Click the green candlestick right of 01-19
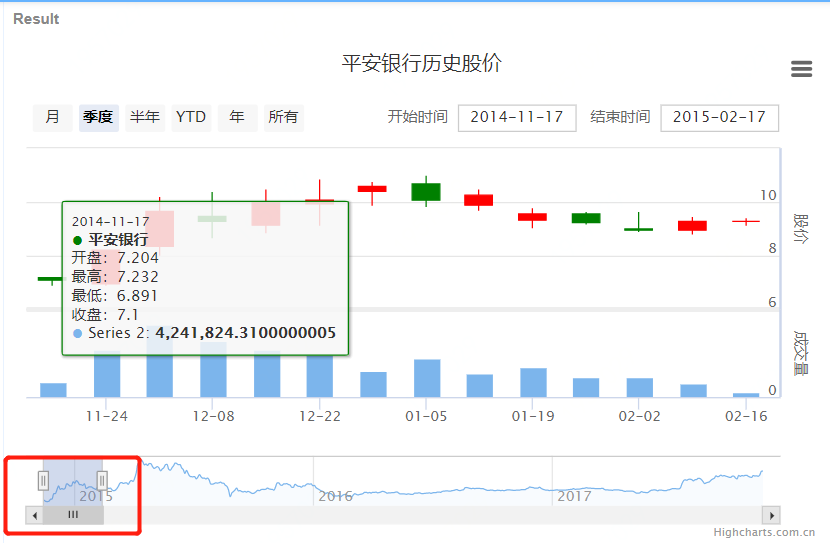Viewport: 830px width, 543px height. point(586,218)
